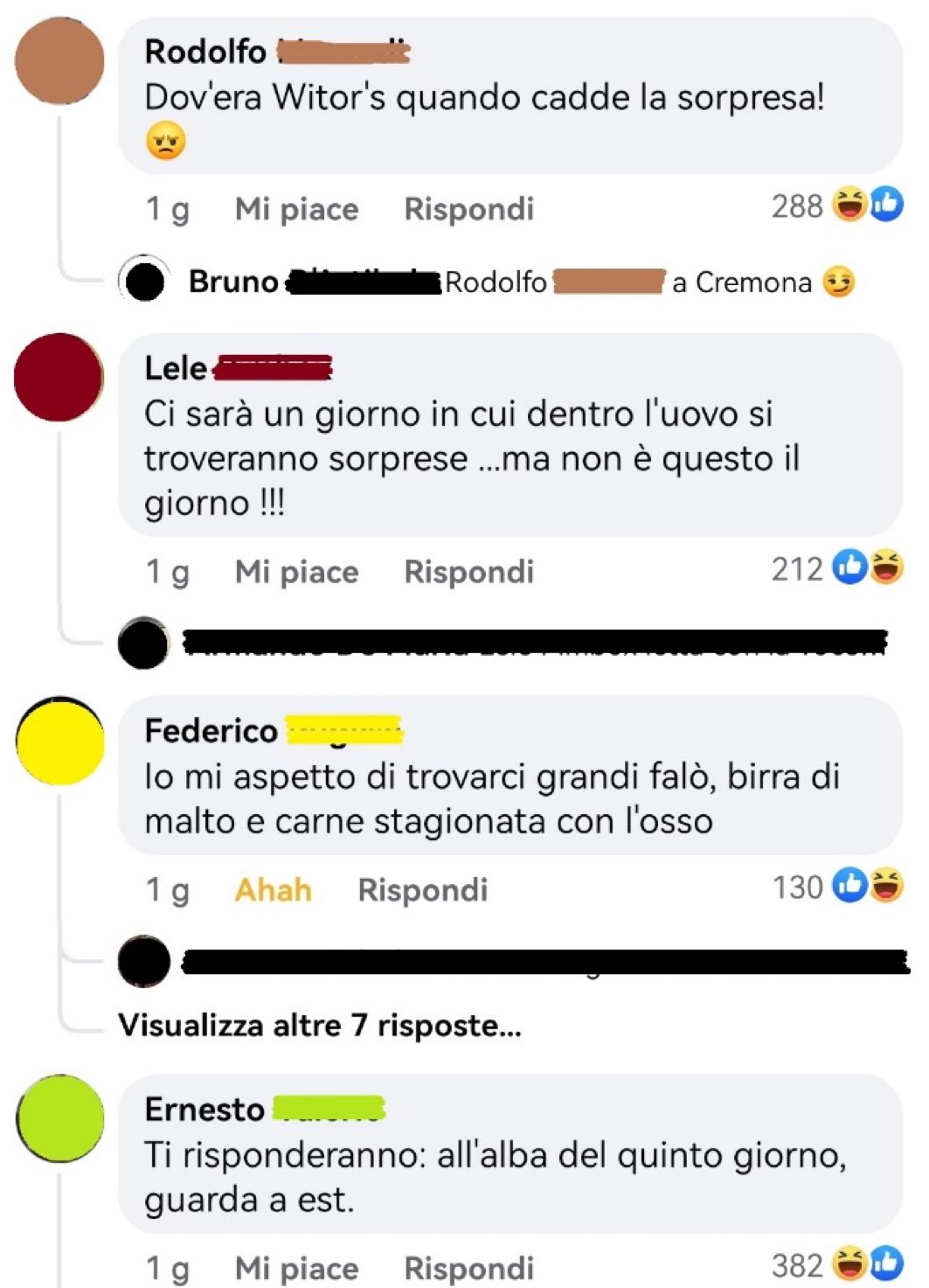
Task: Reply to Federico's comment via Rispondi
Action: pyautogui.click(x=422, y=889)
